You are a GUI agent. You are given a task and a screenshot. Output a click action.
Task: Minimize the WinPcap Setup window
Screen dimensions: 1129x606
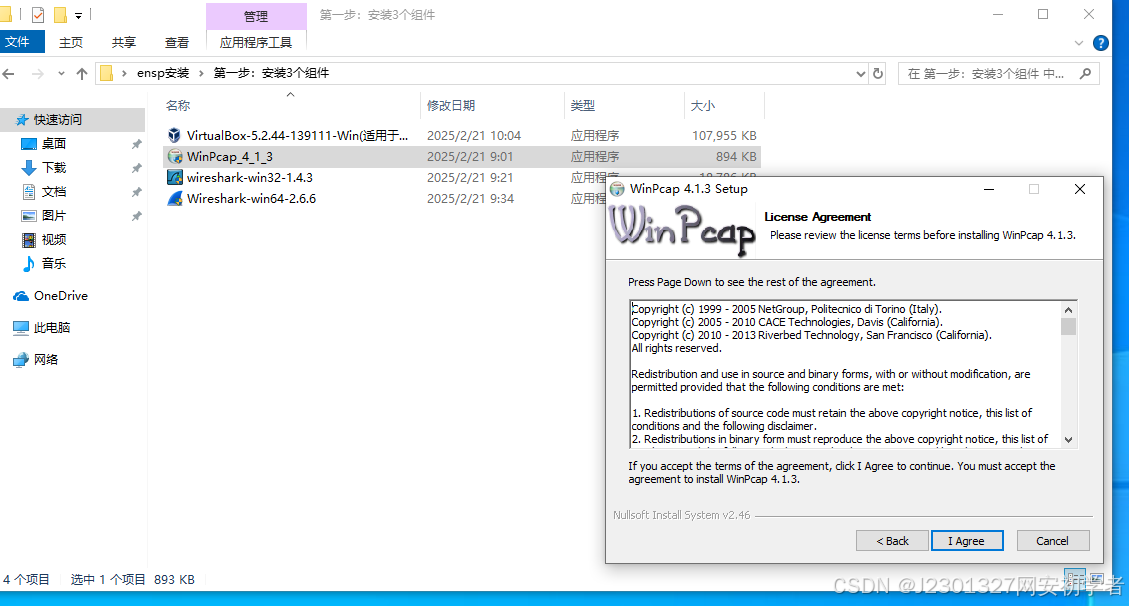click(989, 189)
